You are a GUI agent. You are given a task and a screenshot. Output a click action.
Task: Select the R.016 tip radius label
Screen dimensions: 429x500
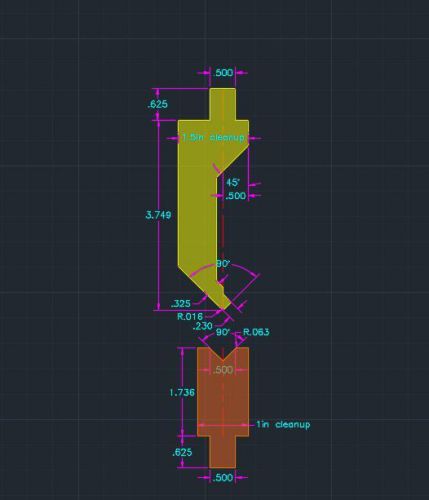[190, 316]
